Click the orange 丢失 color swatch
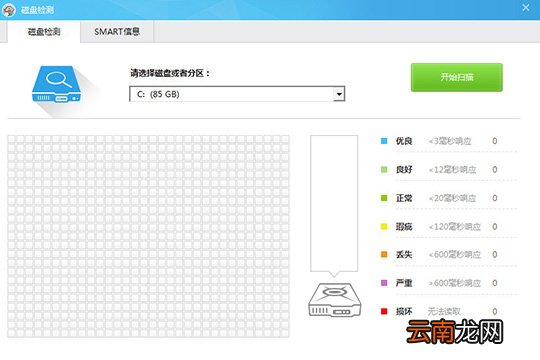The height and width of the screenshot is (360, 540). tap(384, 255)
